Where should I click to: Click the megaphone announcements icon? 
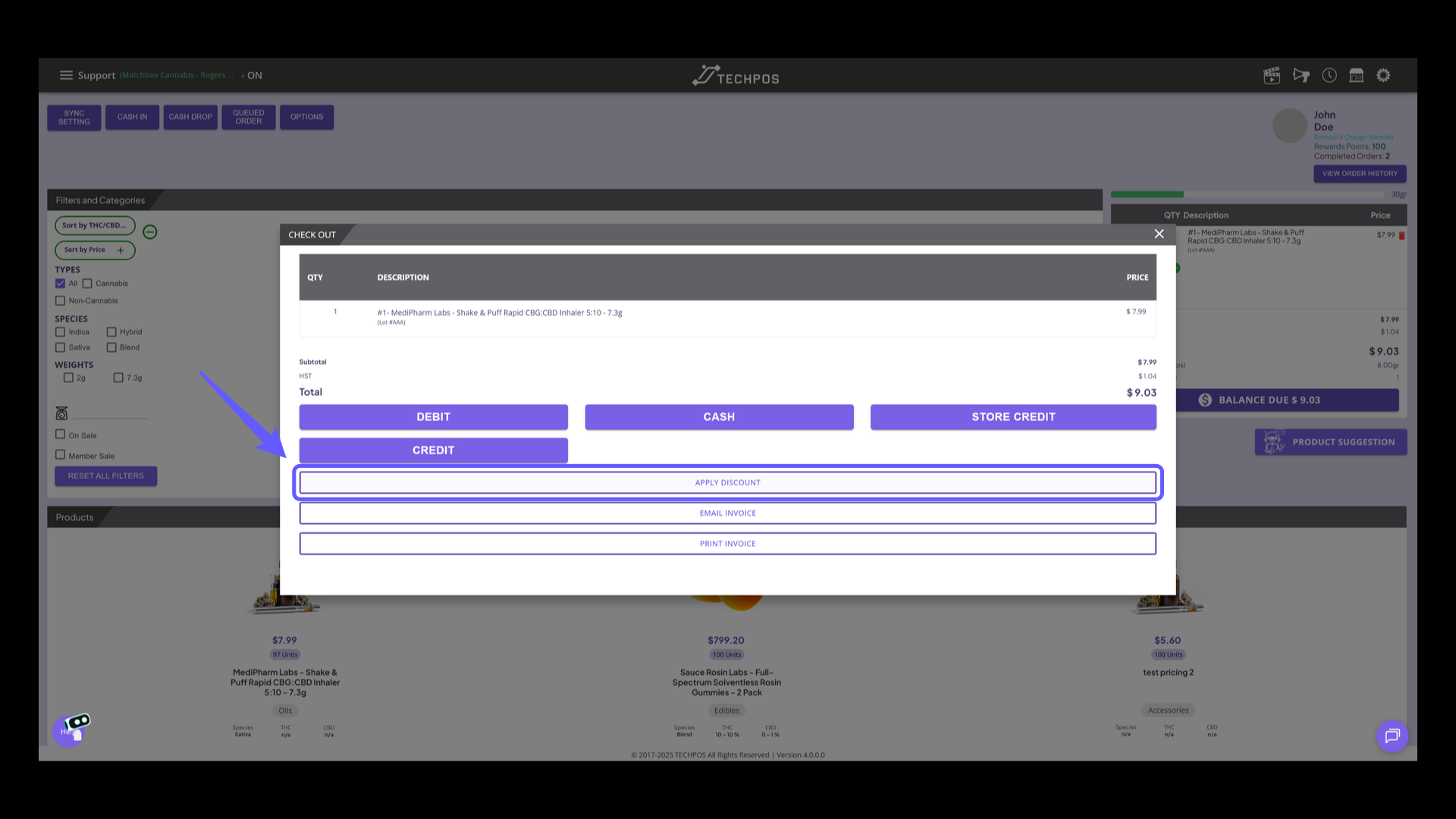click(x=1301, y=75)
